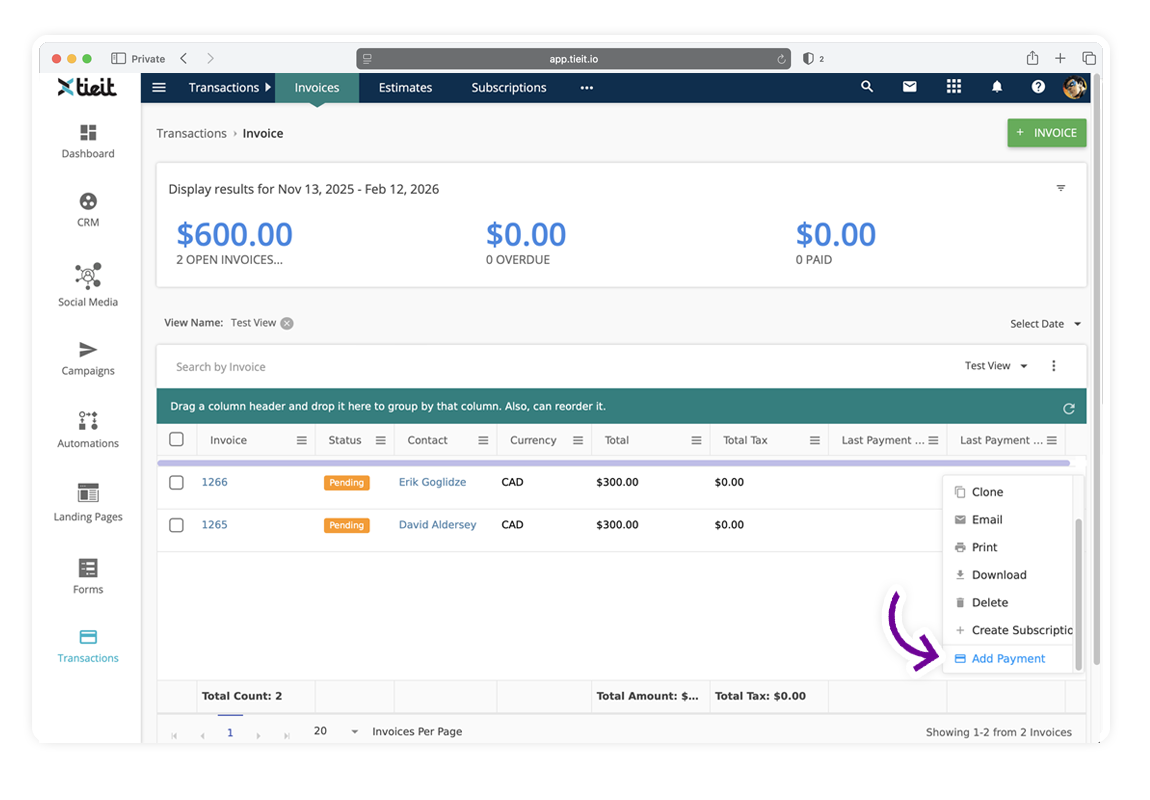Screen dimensions: 1150x800
Task: Open invoice 1266 link
Action: [214, 482]
